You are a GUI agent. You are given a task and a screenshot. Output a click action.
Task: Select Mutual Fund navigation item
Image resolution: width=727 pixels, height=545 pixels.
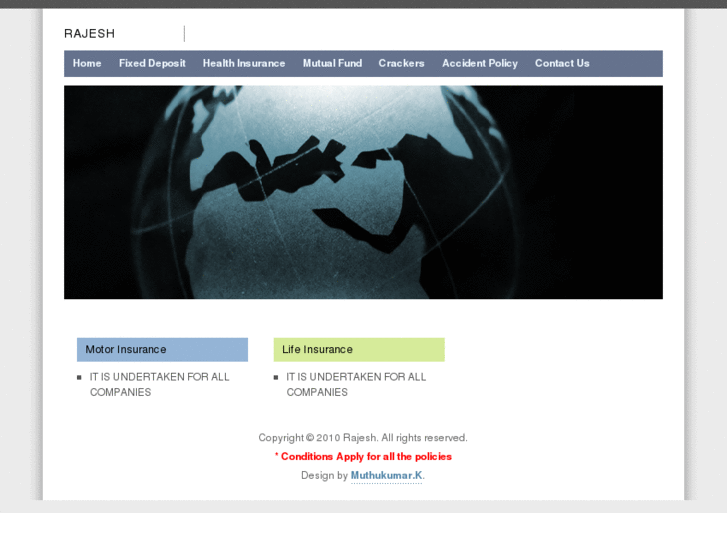332,64
